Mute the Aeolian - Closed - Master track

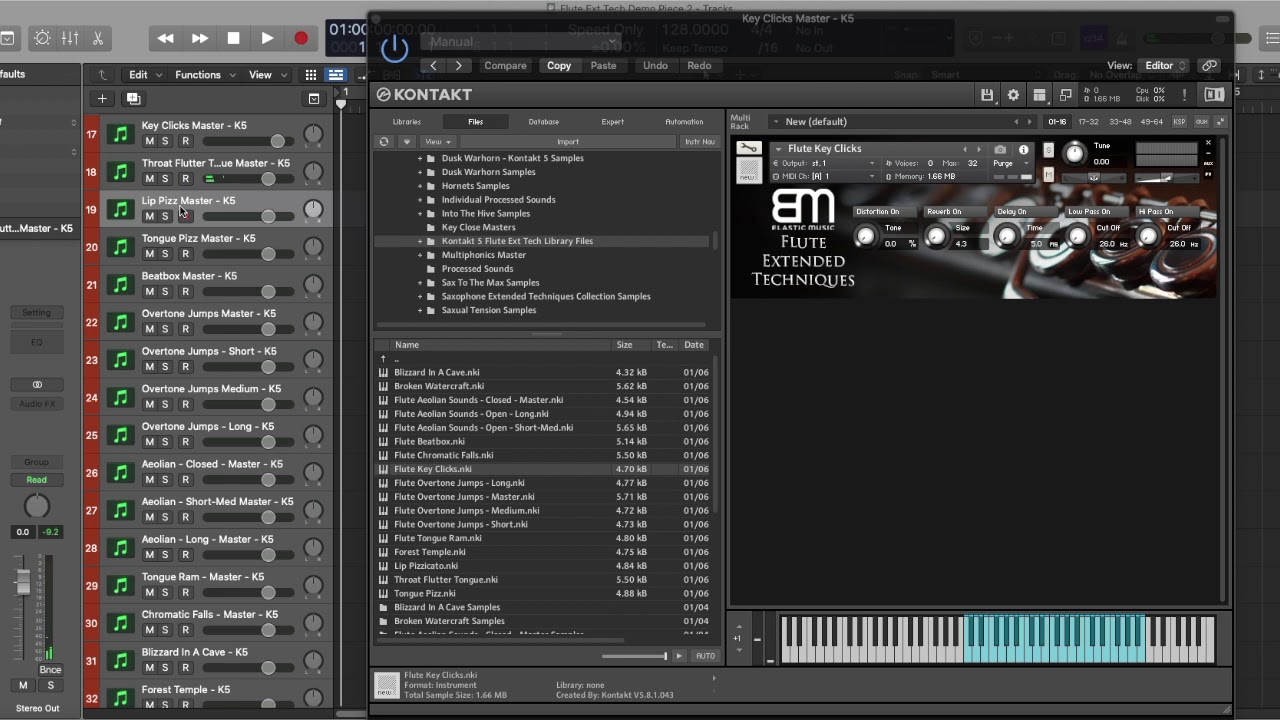[149, 480]
